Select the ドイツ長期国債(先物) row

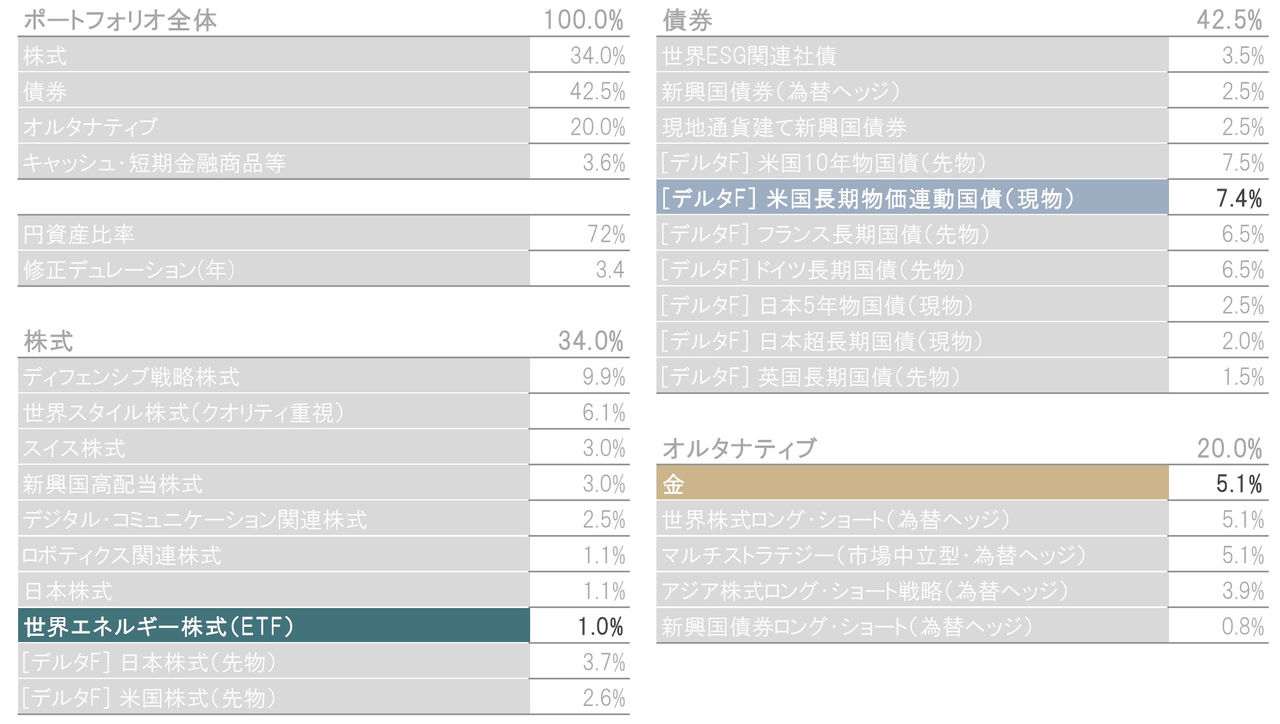[x=962, y=269]
